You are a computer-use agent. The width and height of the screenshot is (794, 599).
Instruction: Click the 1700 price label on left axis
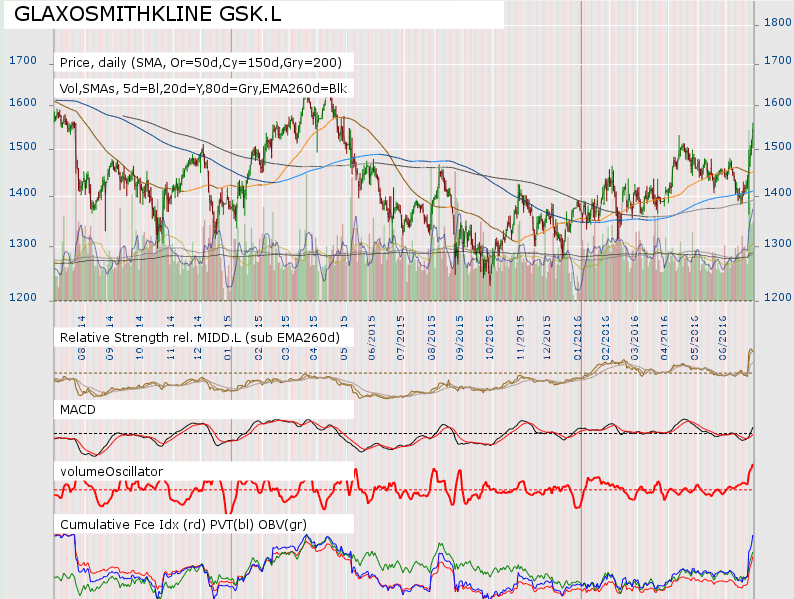(23, 61)
